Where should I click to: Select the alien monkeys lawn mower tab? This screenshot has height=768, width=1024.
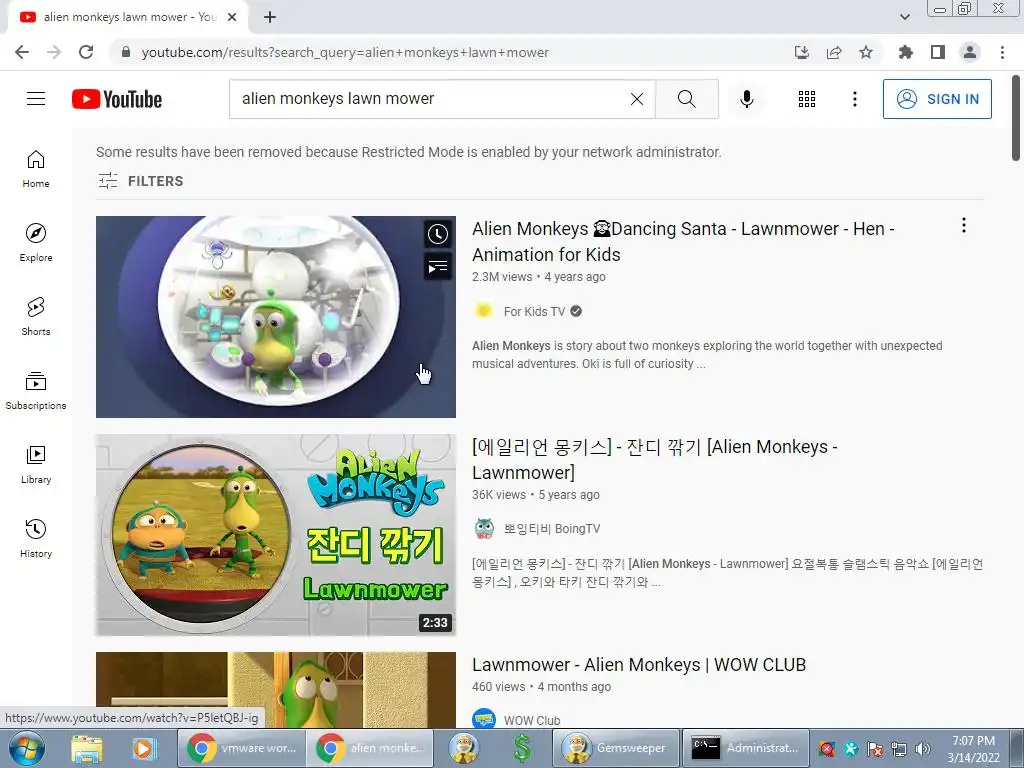click(127, 17)
